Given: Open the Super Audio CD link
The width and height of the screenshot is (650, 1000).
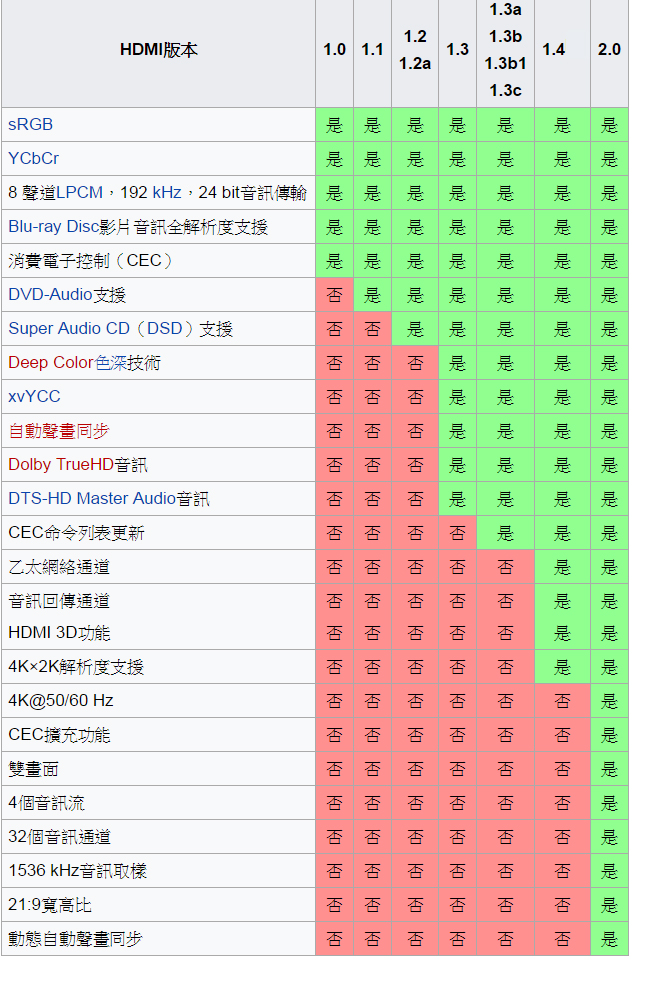Looking at the screenshot, I should [x=69, y=328].
